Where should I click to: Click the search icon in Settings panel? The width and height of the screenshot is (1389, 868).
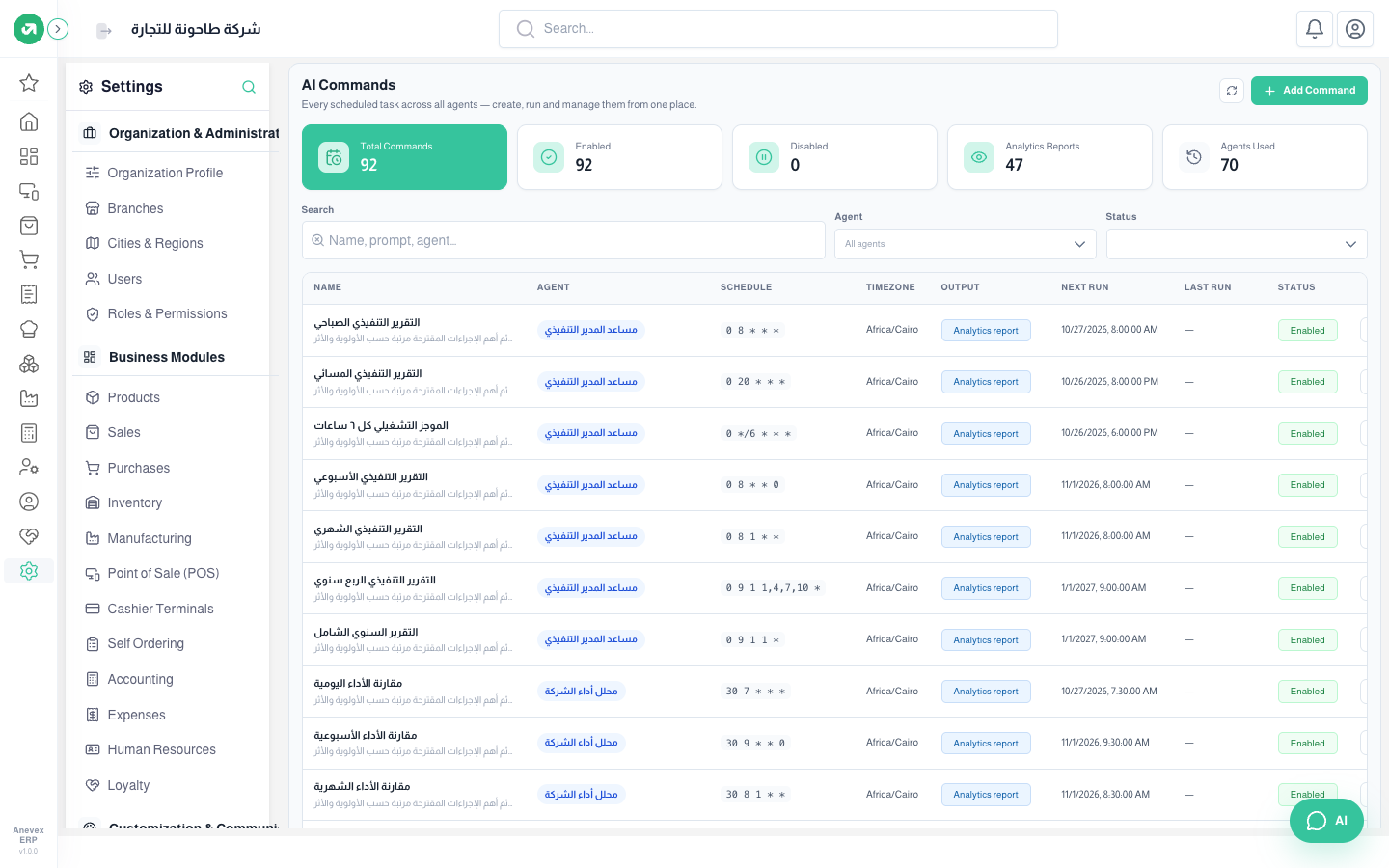coord(249,87)
